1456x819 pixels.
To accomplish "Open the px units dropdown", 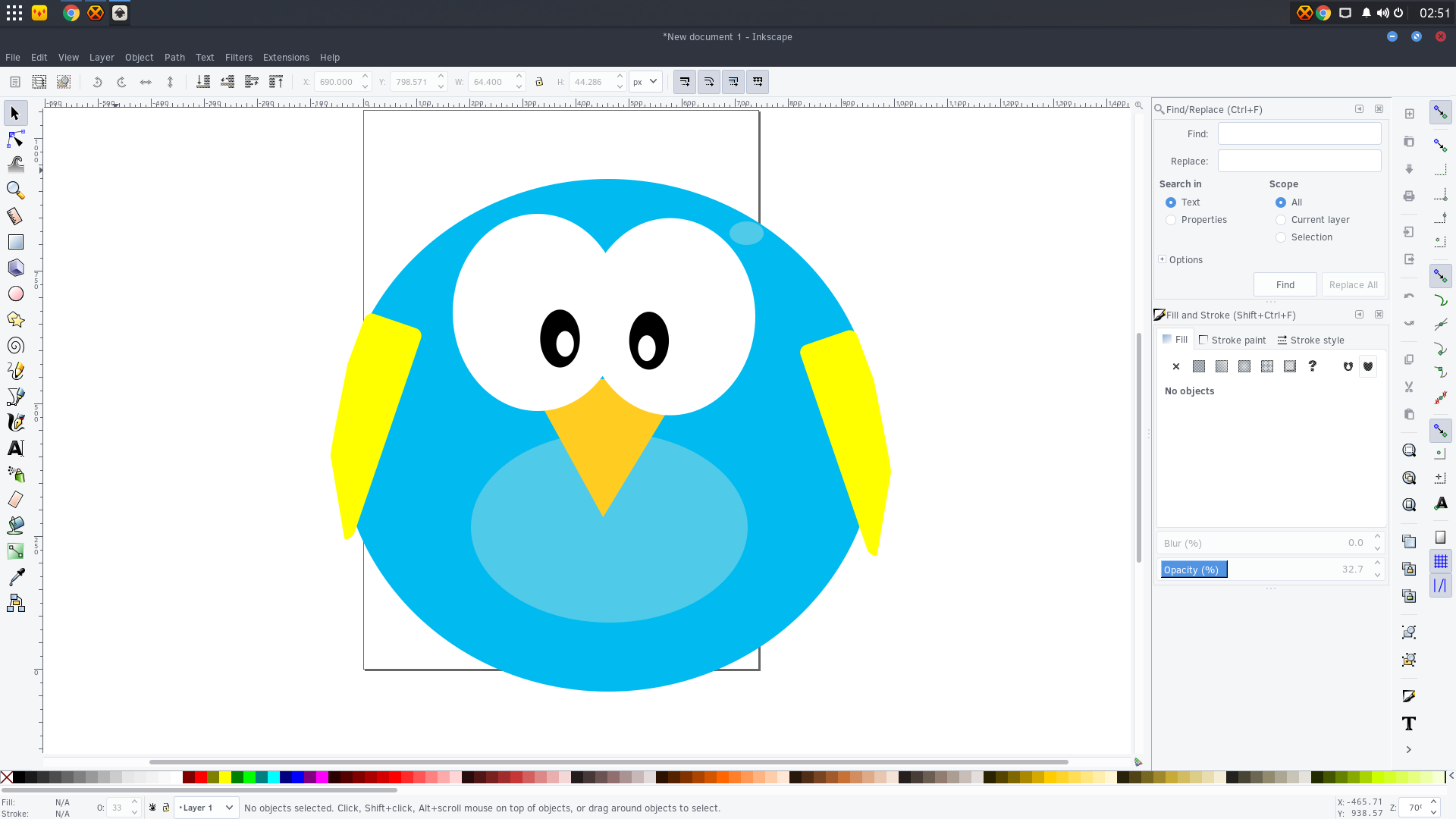I will point(645,82).
